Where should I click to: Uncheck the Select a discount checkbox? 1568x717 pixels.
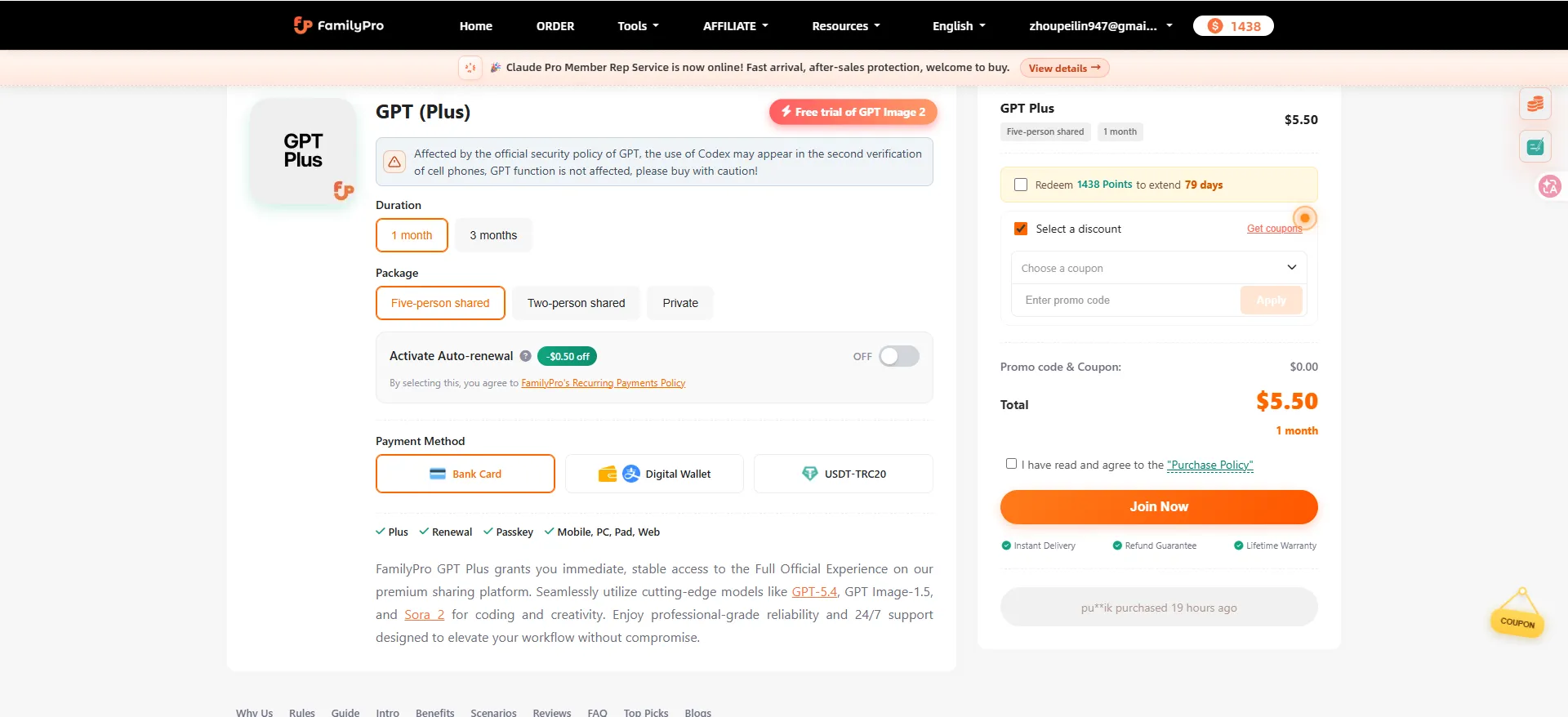click(x=1021, y=229)
